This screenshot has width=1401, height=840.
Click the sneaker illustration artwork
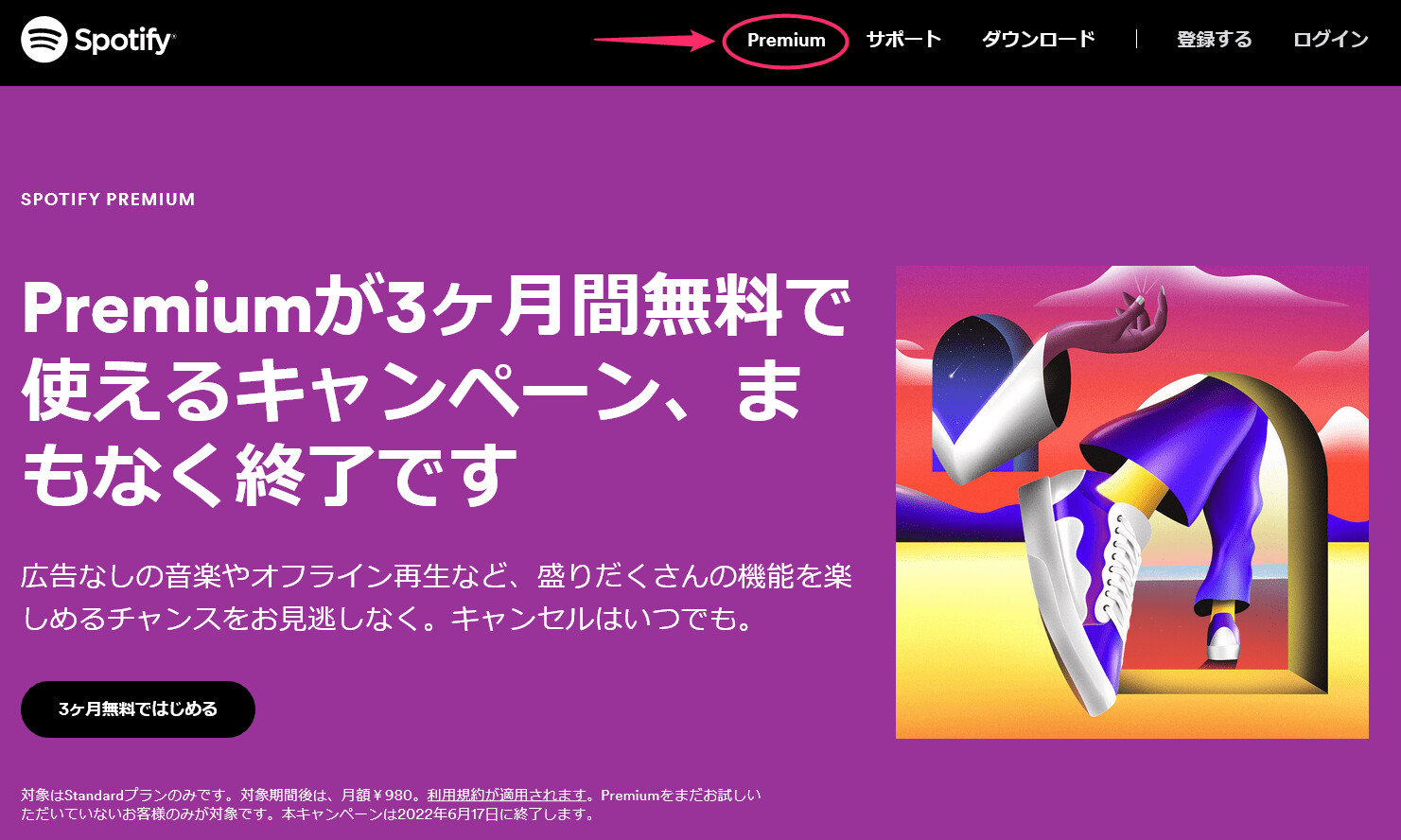pyautogui.click(x=1132, y=502)
